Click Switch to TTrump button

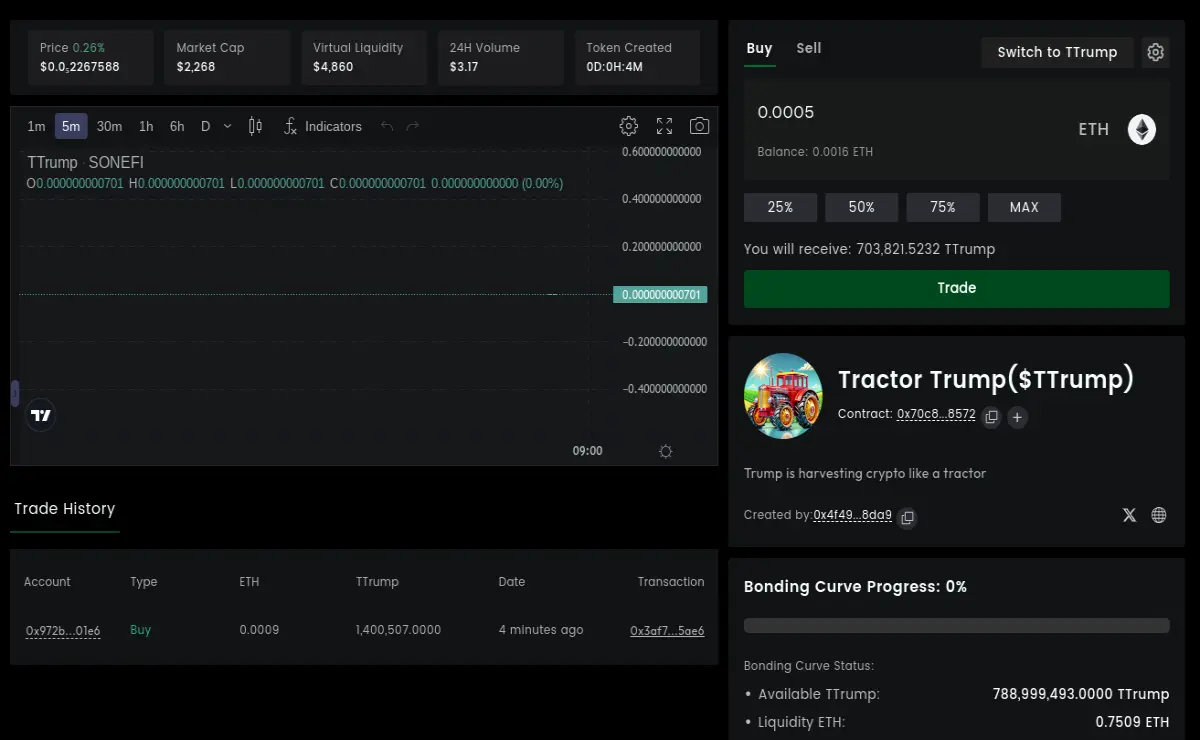point(1057,52)
